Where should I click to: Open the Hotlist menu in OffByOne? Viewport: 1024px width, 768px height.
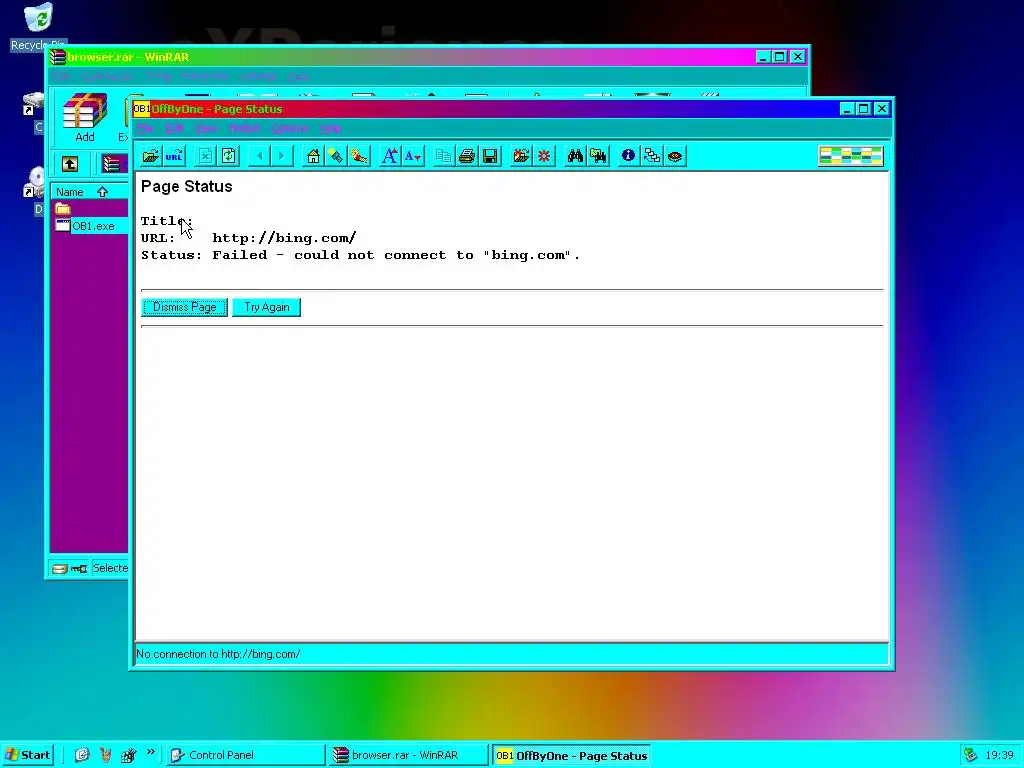[244, 129]
